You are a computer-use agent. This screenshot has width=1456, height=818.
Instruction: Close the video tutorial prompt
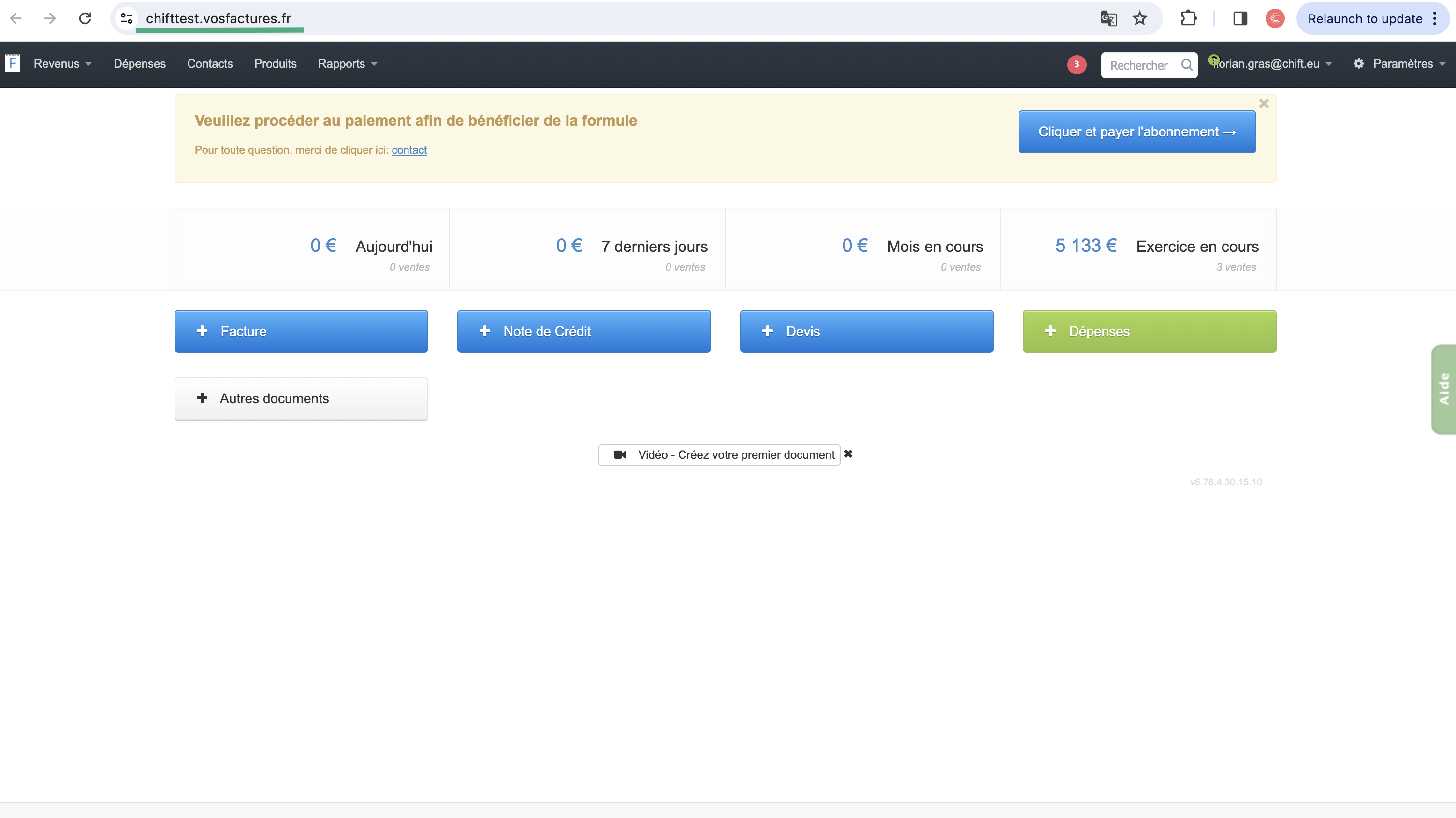(x=848, y=454)
